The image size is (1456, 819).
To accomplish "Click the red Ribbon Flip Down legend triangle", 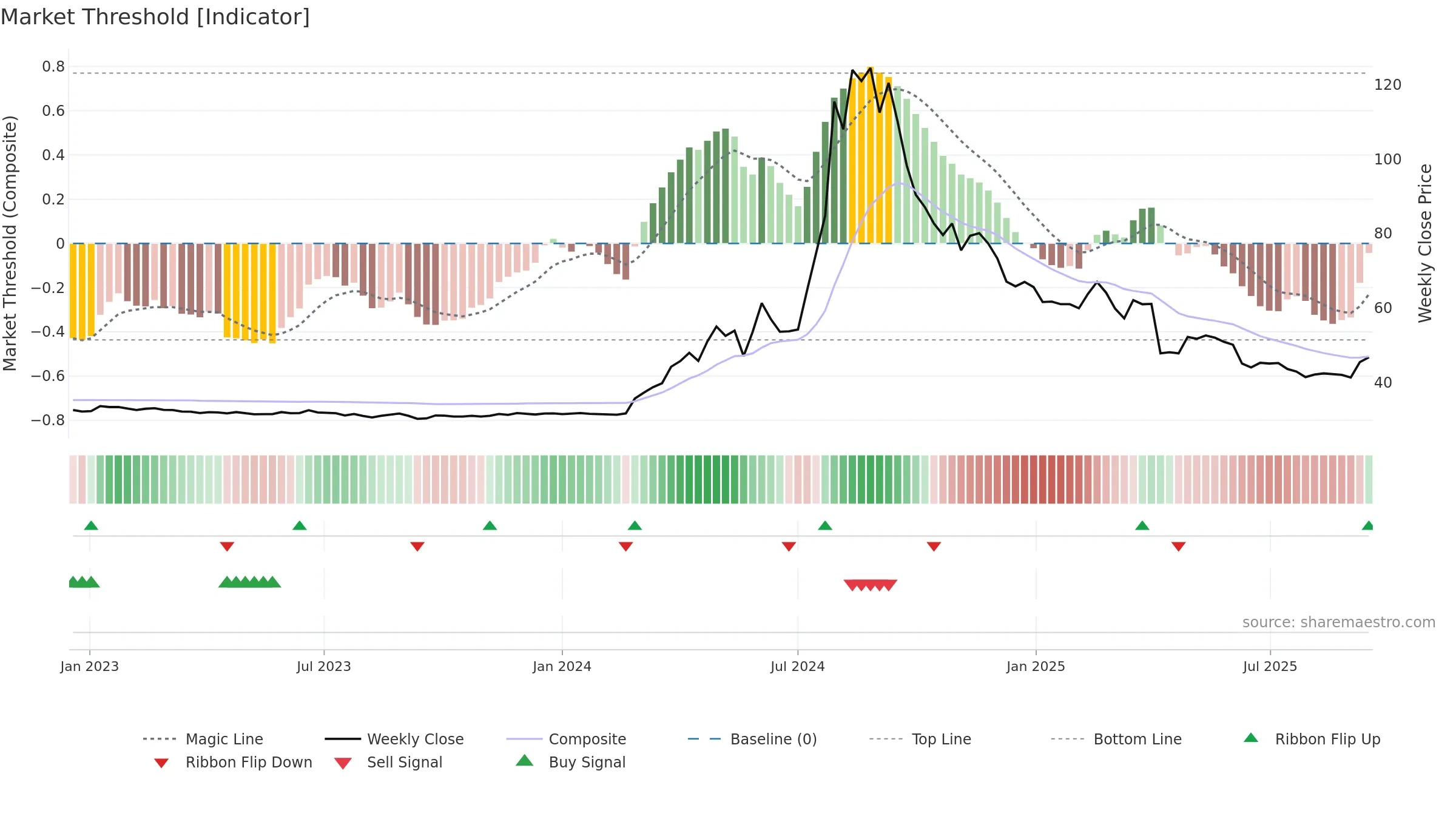I will 161,763.
